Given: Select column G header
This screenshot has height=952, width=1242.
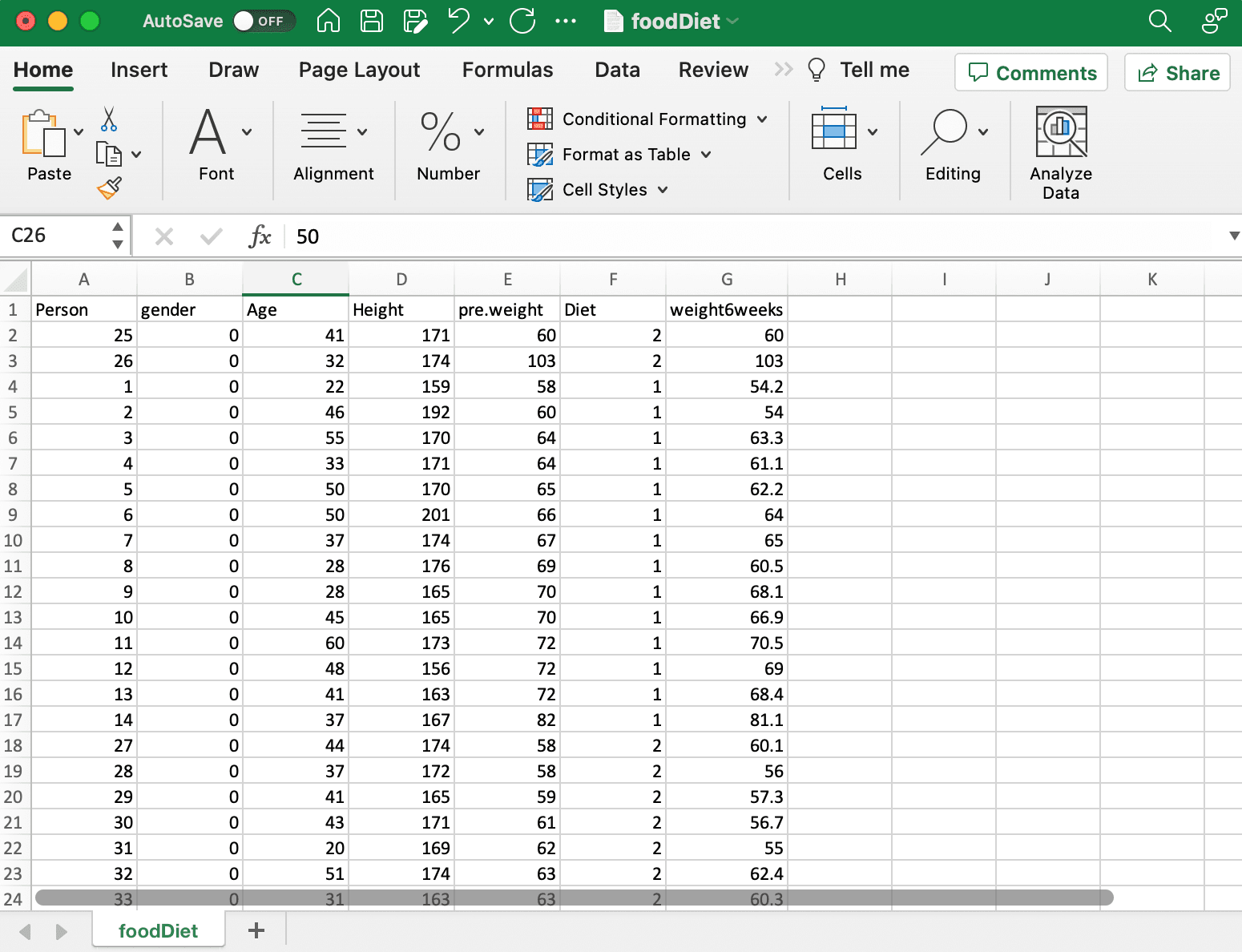Looking at the screenshot, I should coord(727,280).
